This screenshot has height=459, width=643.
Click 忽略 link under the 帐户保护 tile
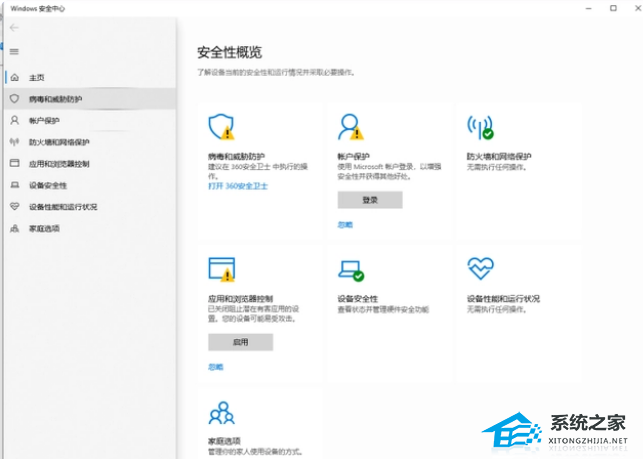345,225
